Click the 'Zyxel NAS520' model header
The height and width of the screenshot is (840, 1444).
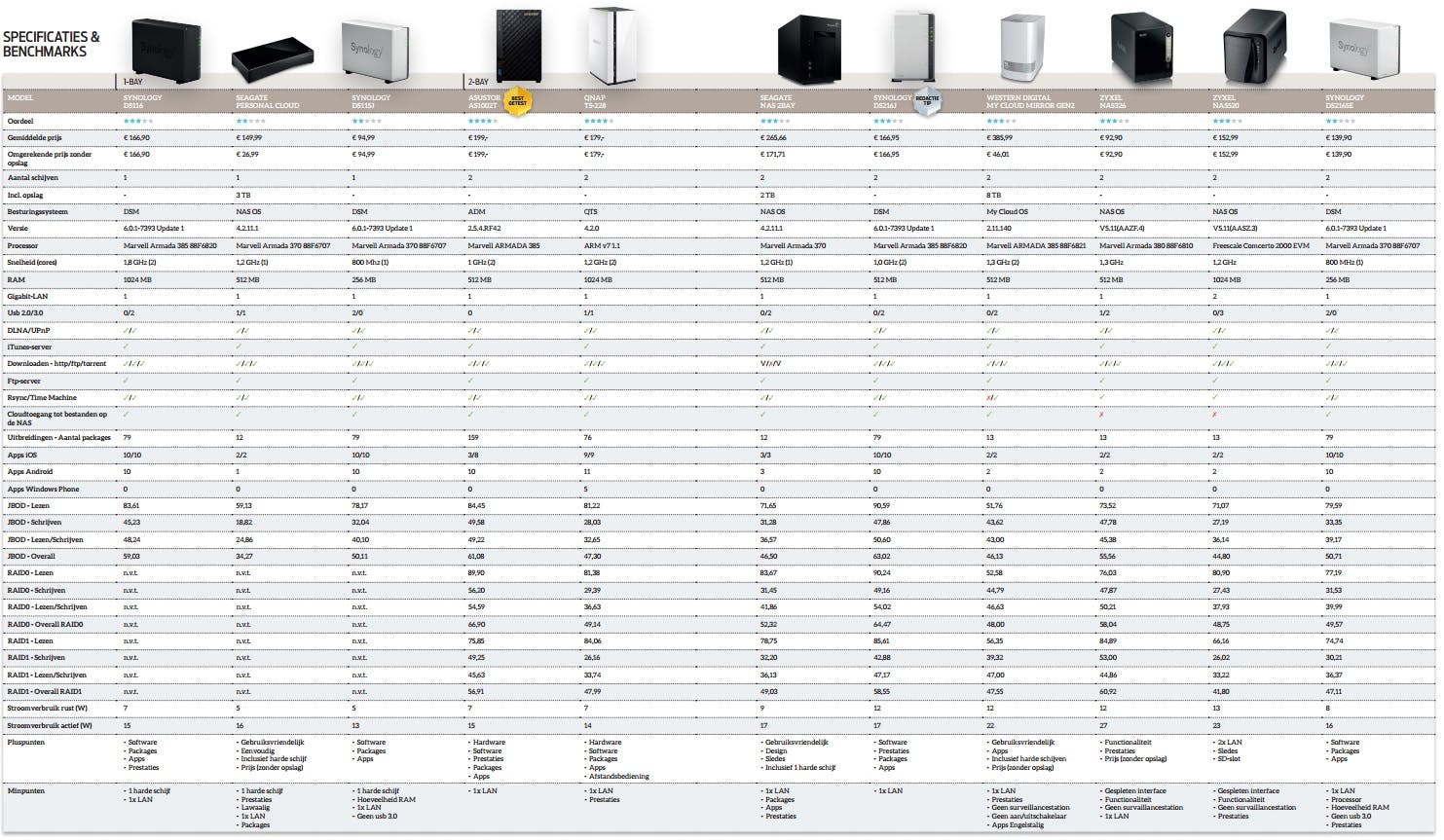click(1224, 101)
